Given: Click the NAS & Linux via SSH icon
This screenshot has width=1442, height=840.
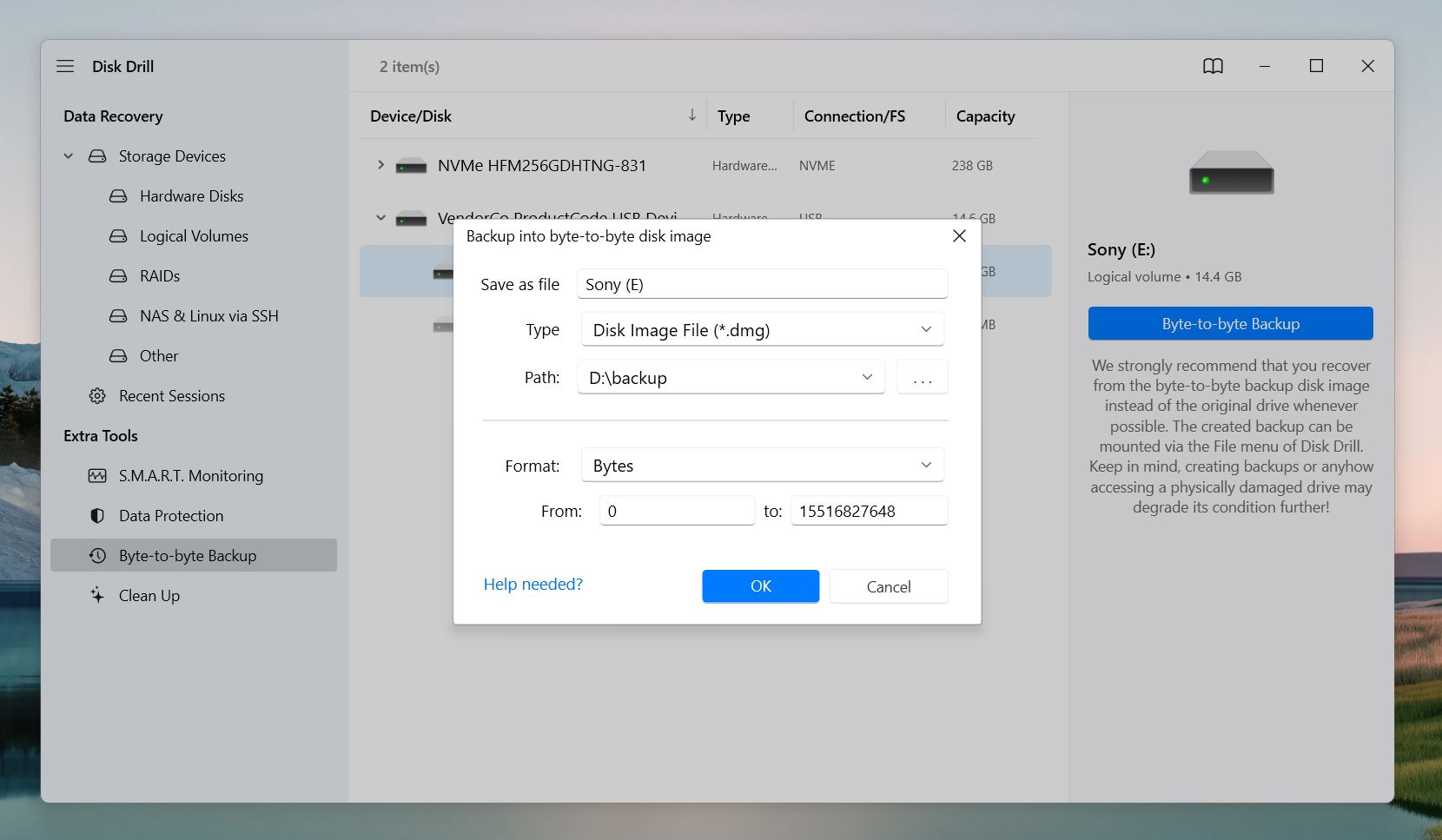Looking at the screenshot, I should tap(118, 316).
